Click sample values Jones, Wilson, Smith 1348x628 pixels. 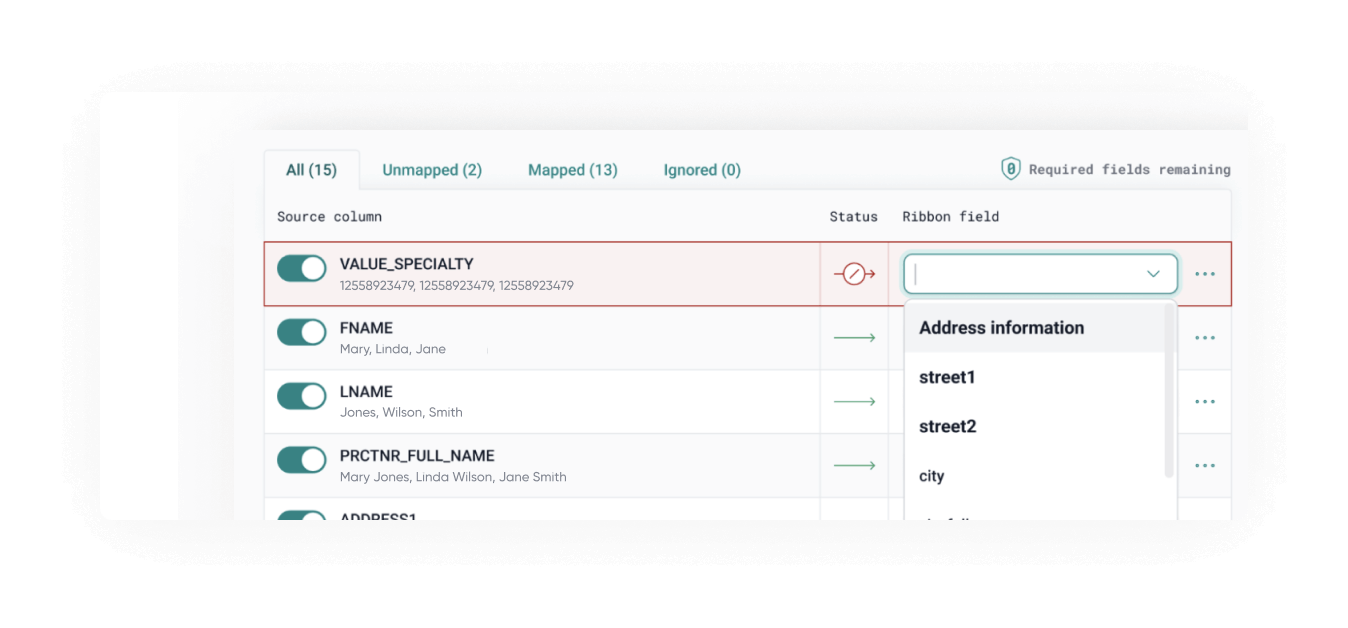(x=401, y=413)
